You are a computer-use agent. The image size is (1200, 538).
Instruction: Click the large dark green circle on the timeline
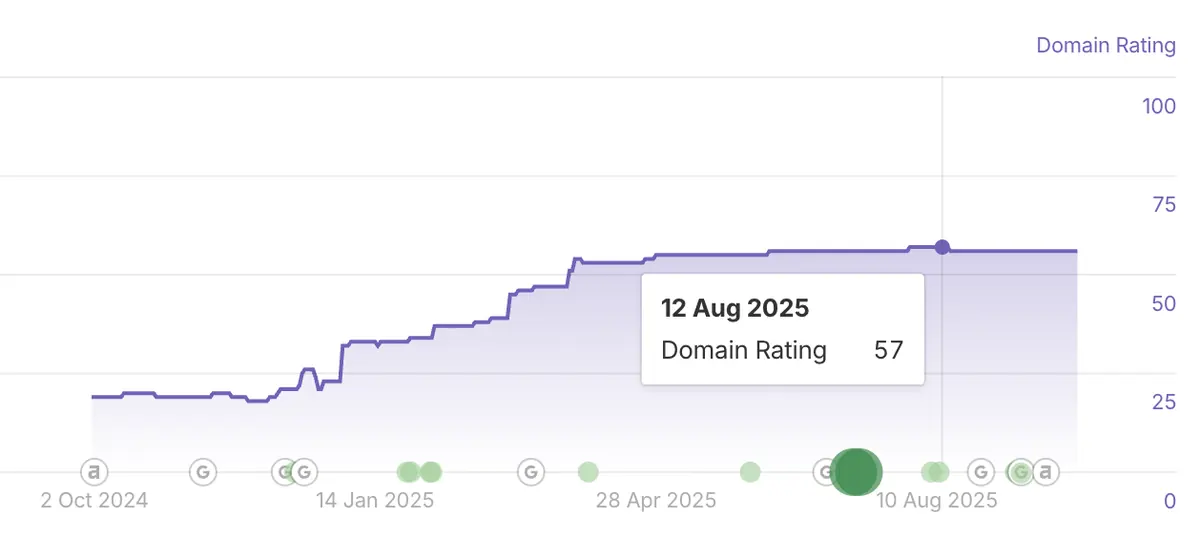(856, 472)
